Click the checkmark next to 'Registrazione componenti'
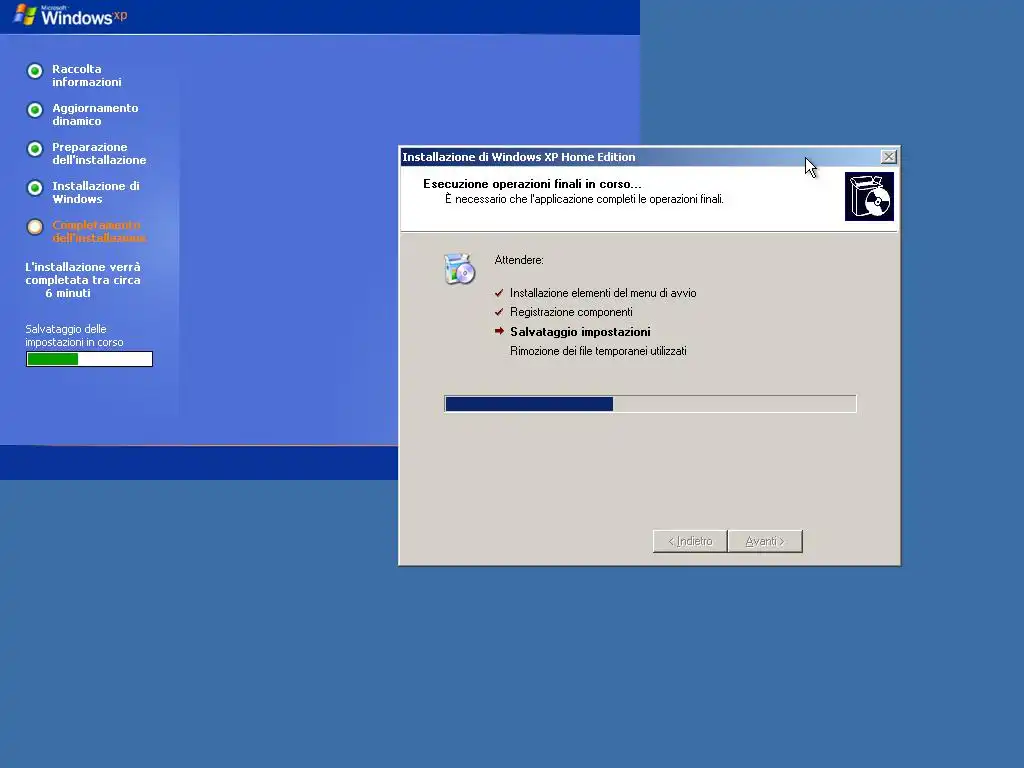1024x768 pixels. click(499, 312)
